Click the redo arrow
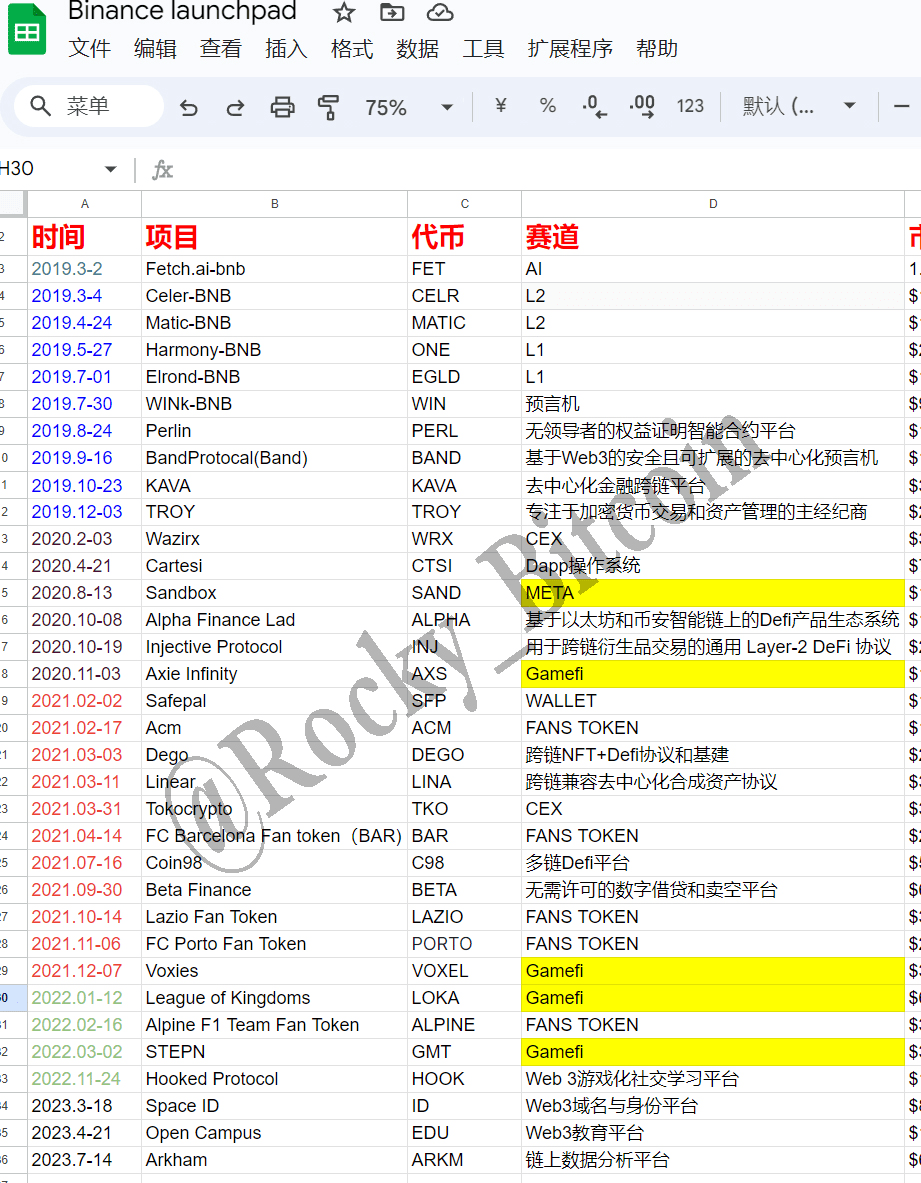Screen dimensions: 921x1183 tap(235, 107)
